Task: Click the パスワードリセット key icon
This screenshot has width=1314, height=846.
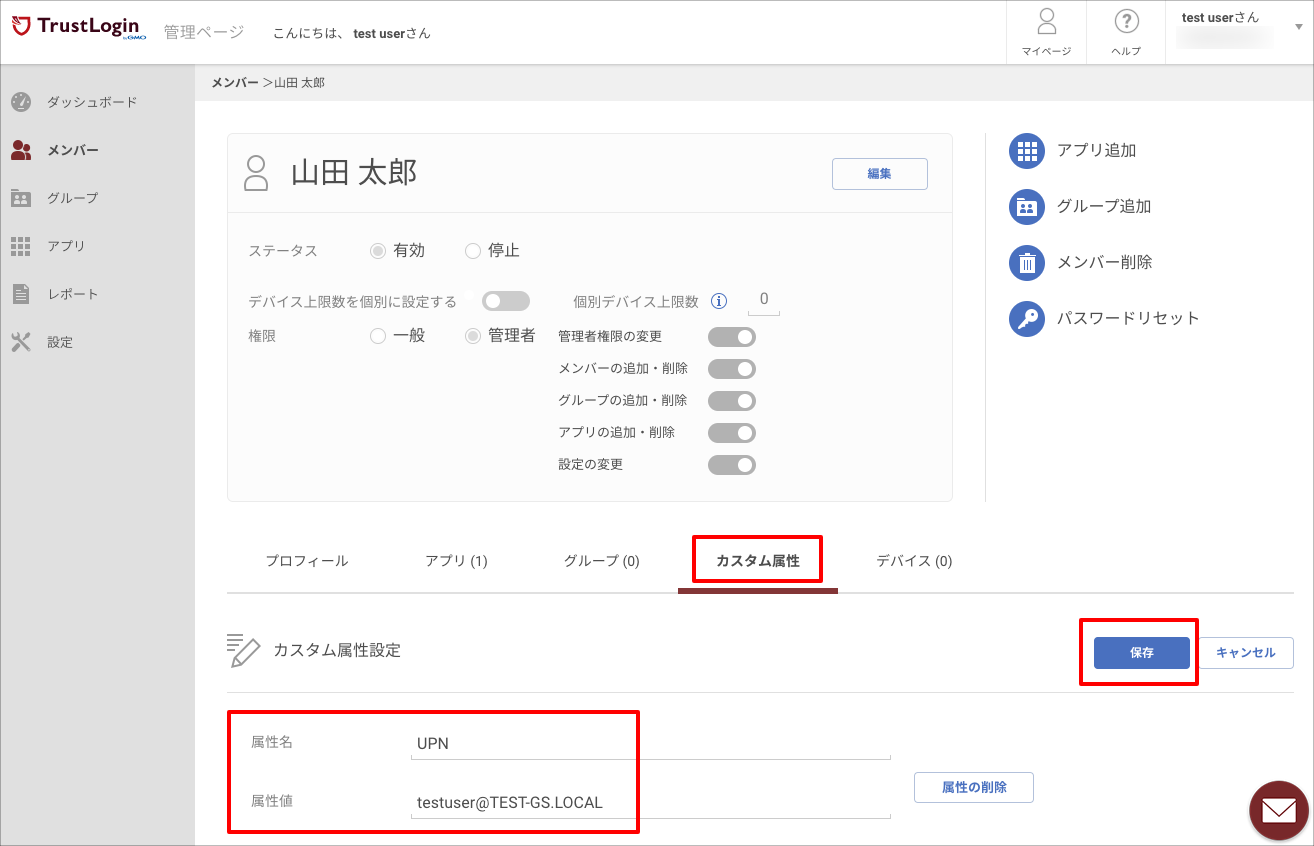Action: click(1027, 319)
